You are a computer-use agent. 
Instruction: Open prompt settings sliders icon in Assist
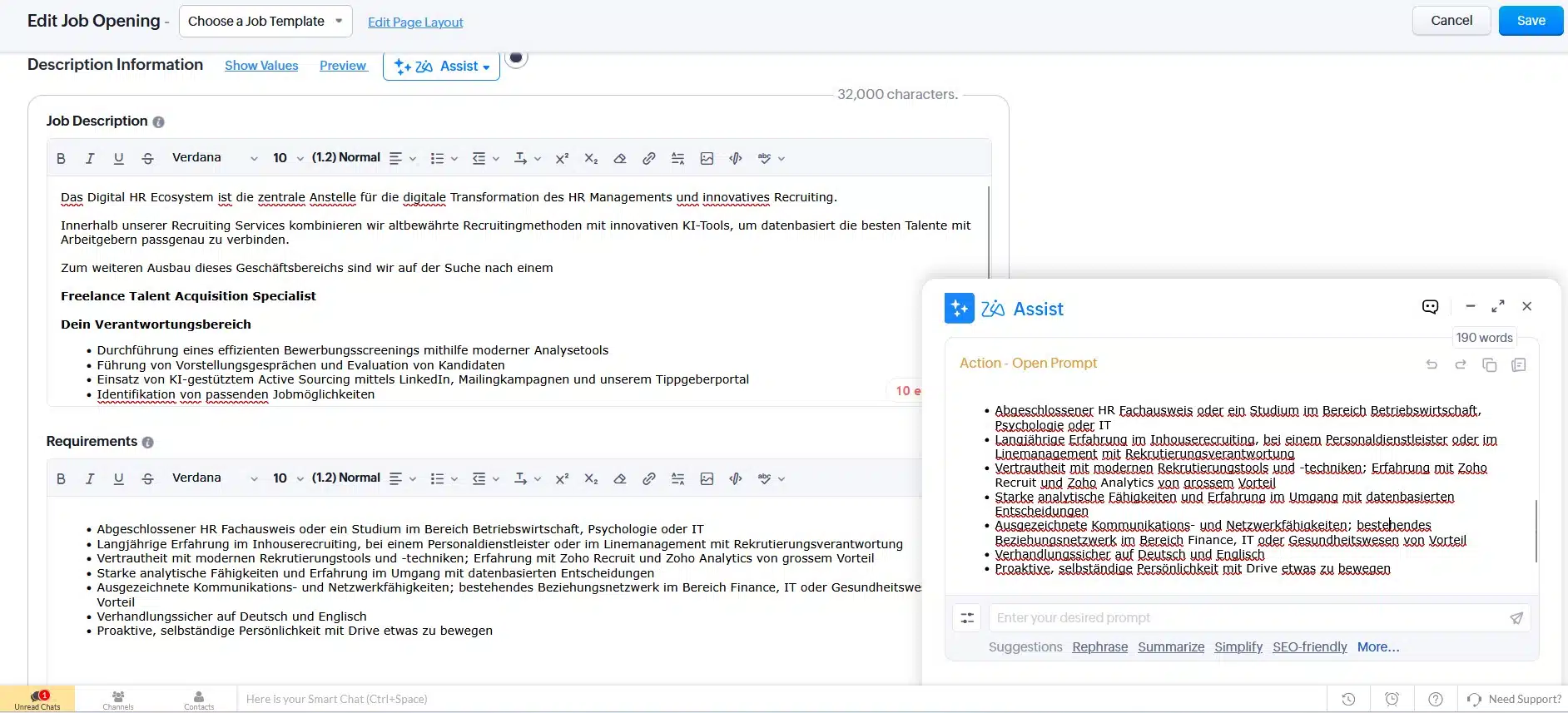[967, 618]
